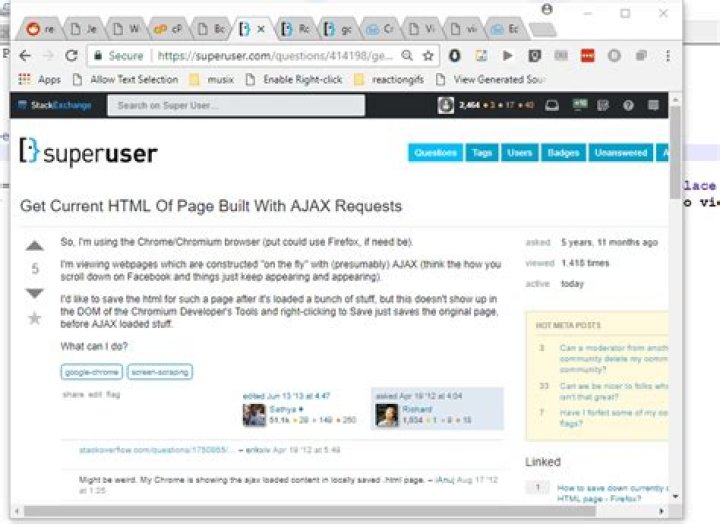Screen dimensions: 720x524
Task: Open Chrome's three-dot menu
Action: tap(668, 56)
